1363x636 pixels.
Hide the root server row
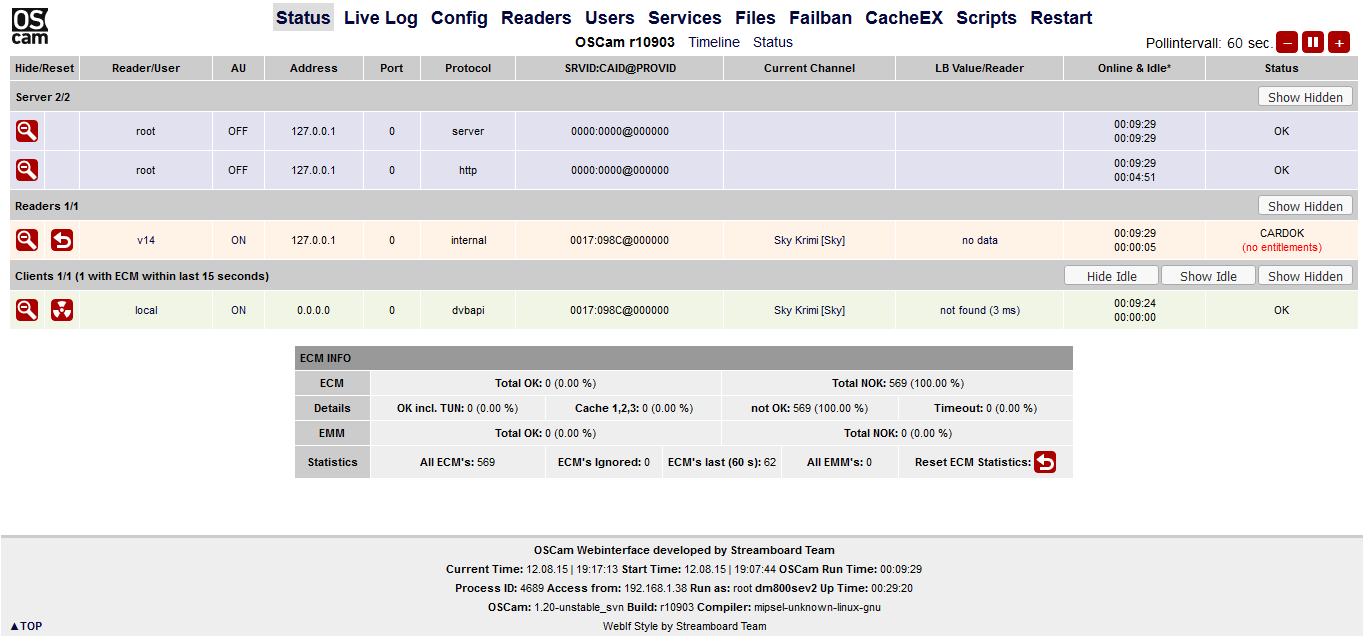pyautogui.click(x=27, y=131)
